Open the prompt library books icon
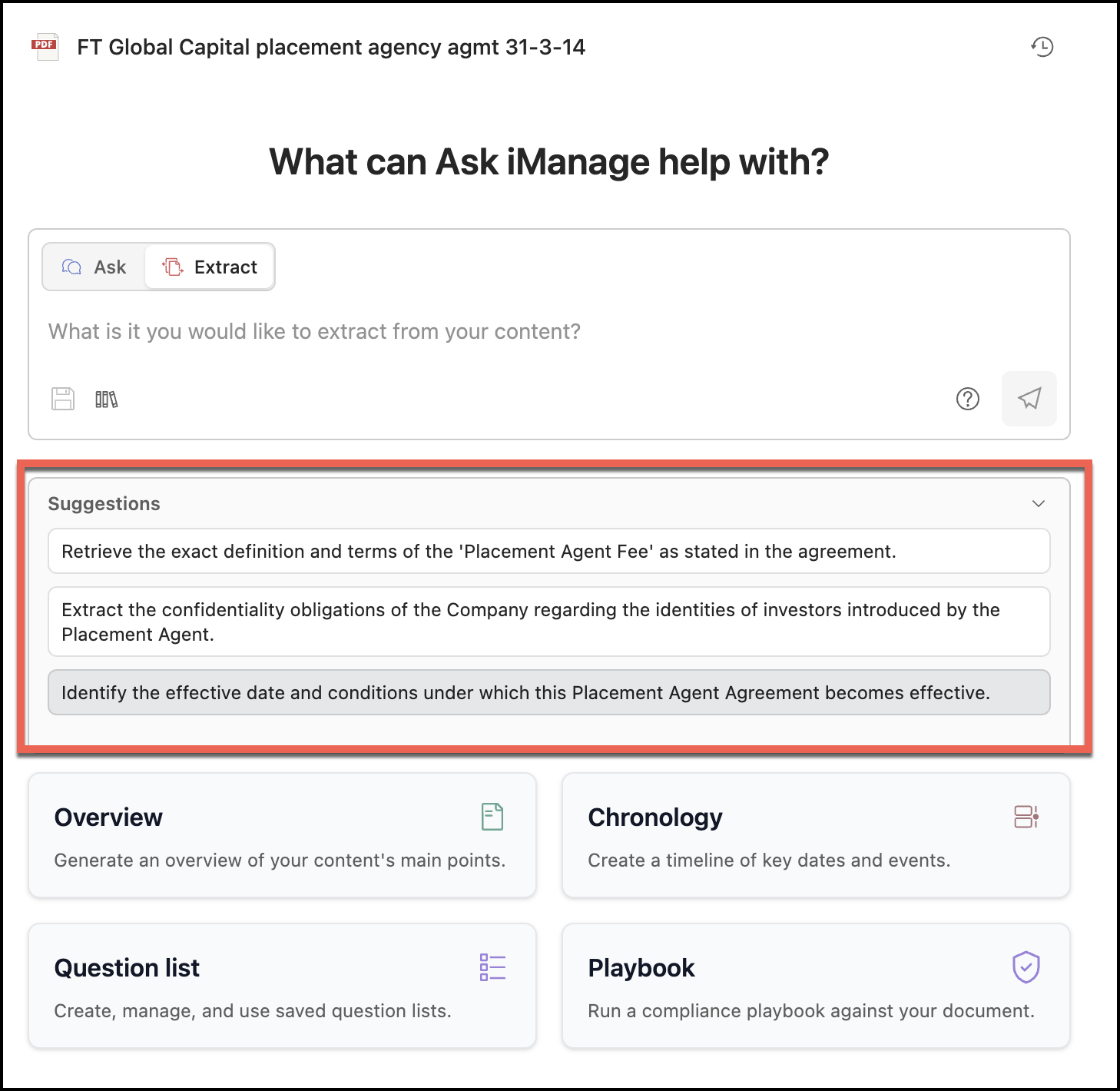Screen dimensions: 1120x1091 coord(106,399)
